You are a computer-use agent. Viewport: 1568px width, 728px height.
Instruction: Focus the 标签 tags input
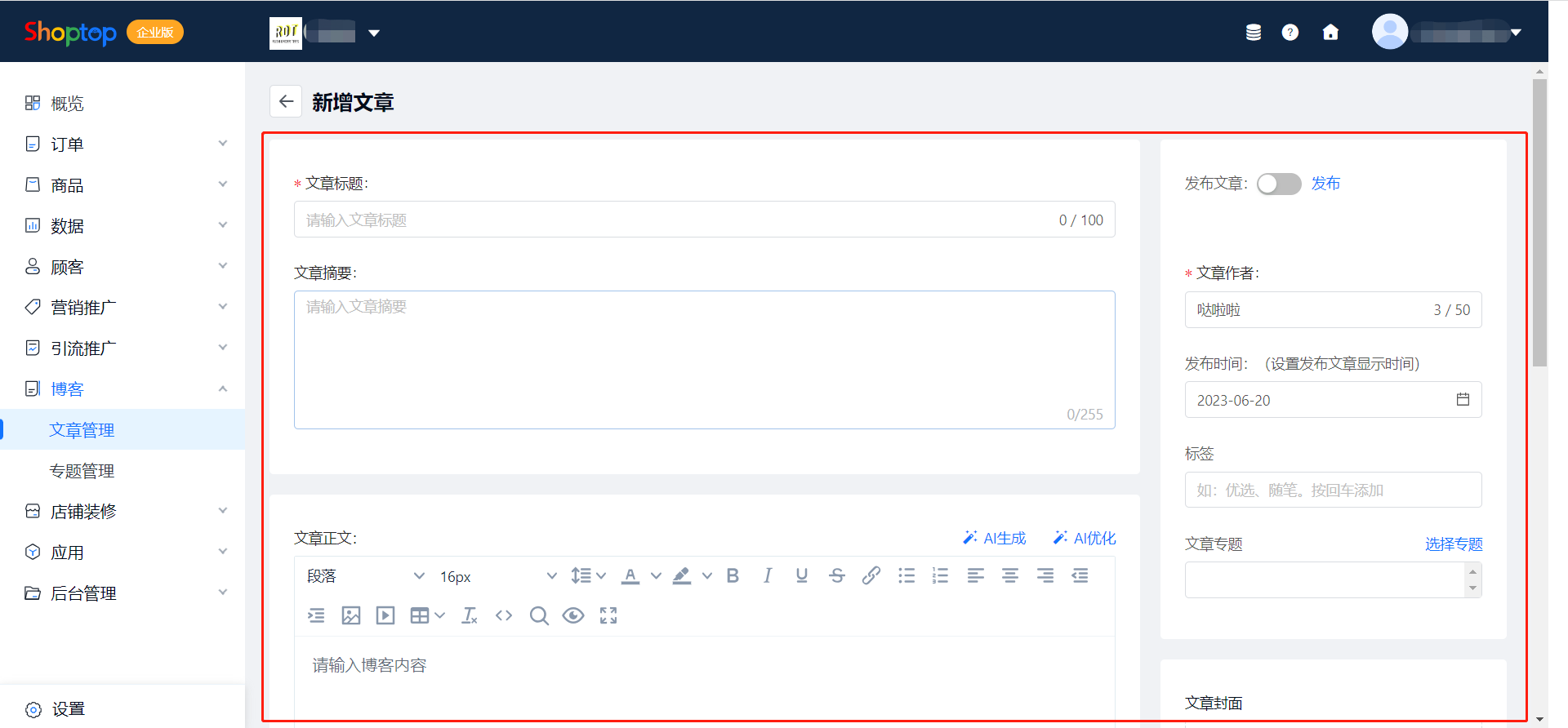(1333, 490)
